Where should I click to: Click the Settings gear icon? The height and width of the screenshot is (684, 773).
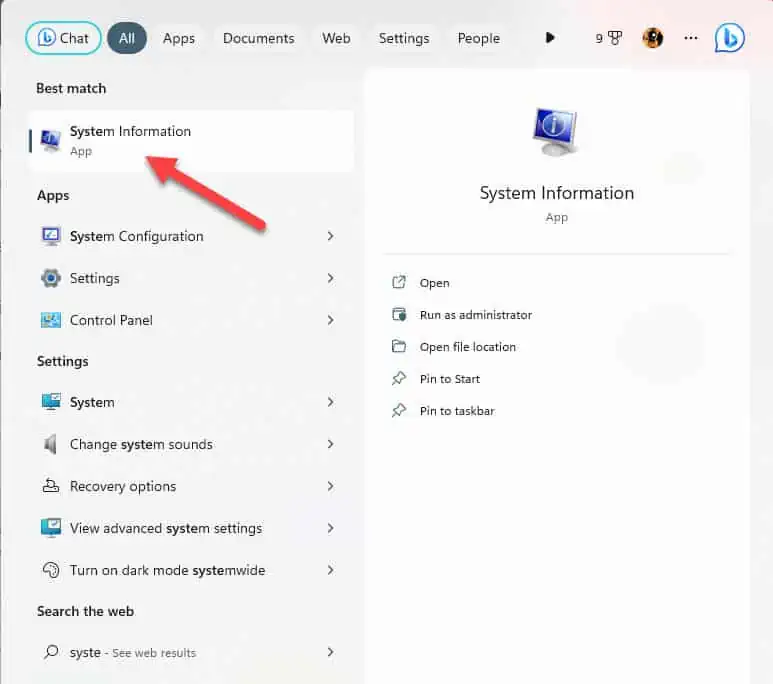click(51, 278)
